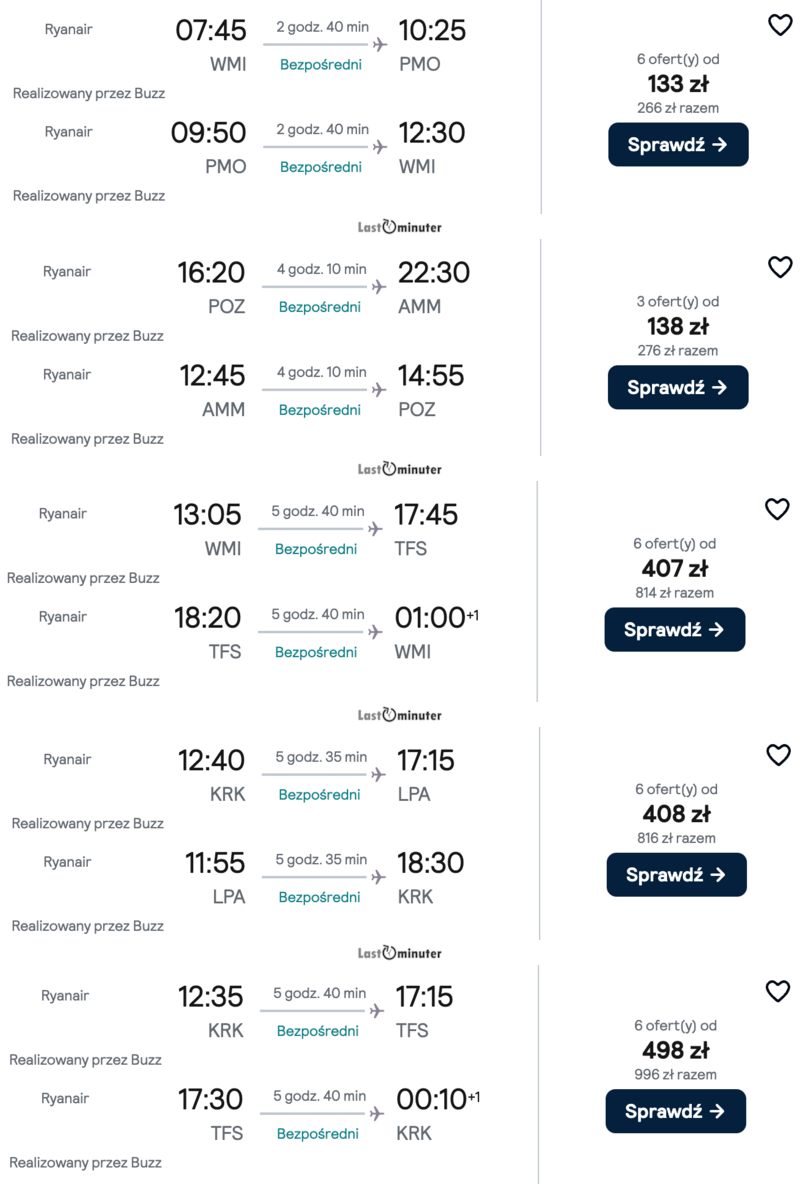Heart the 407 zł WMI–TFS flight

point(777,509)
